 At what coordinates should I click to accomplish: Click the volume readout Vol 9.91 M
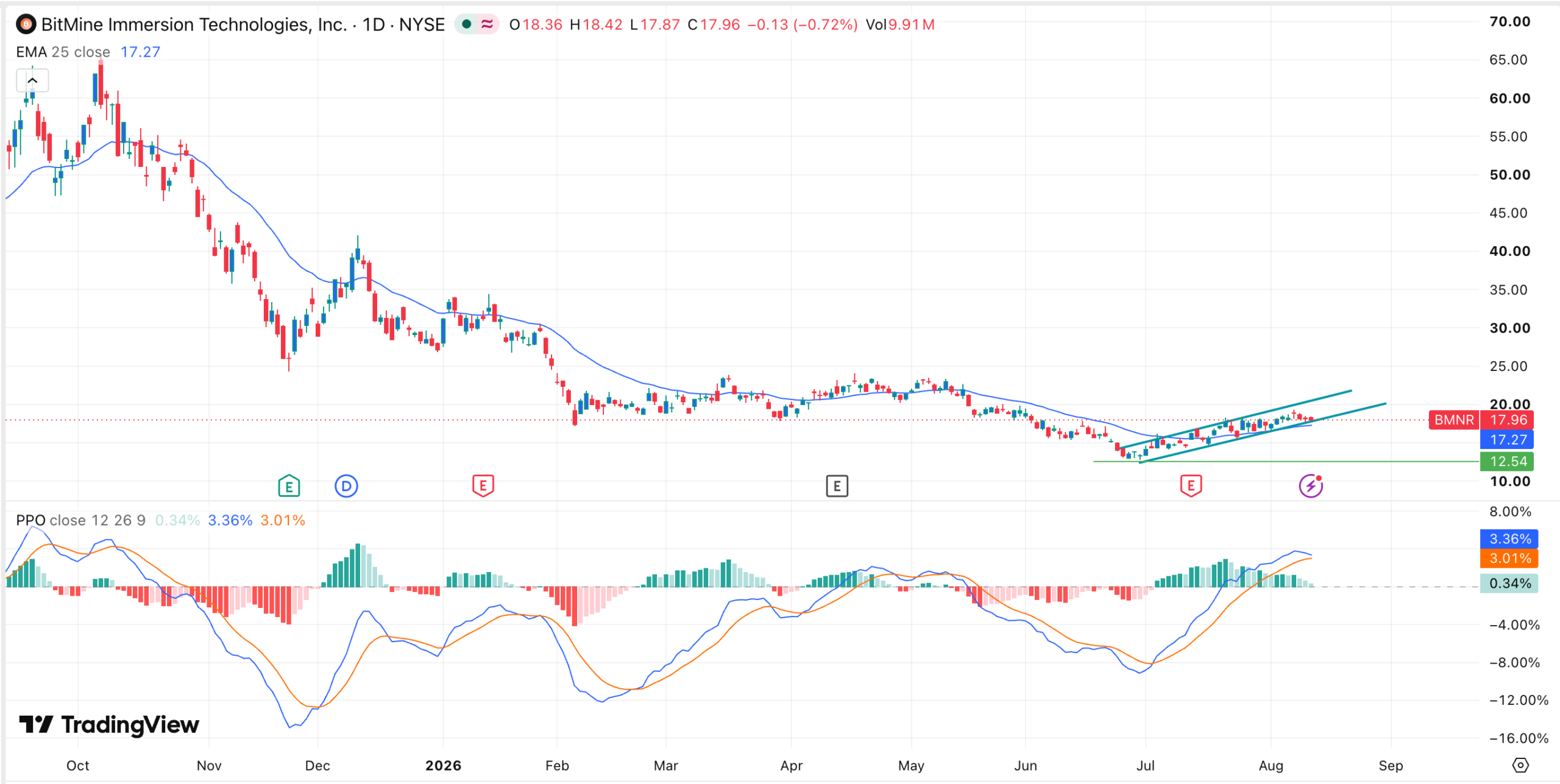point(900,24)
